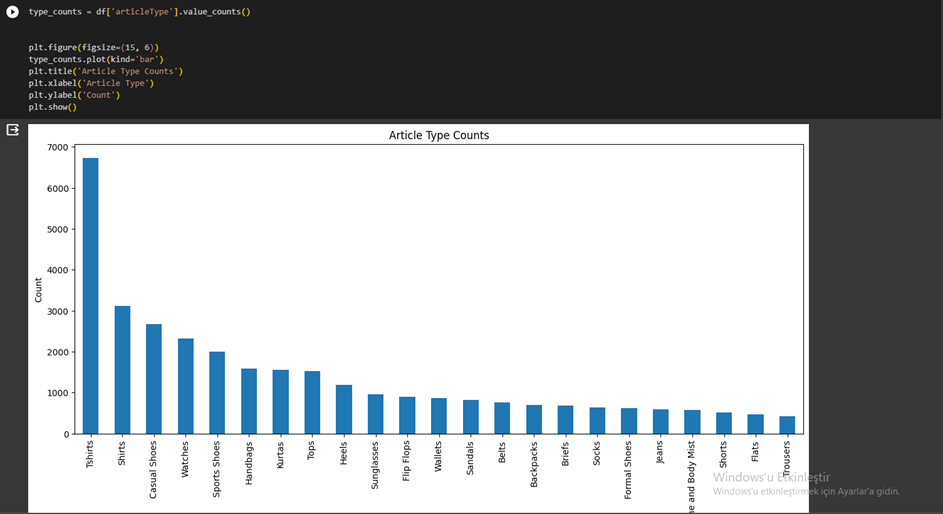Click the Trousers bar at far right
The width and height of the screenshot is (943, 514).
787,425
